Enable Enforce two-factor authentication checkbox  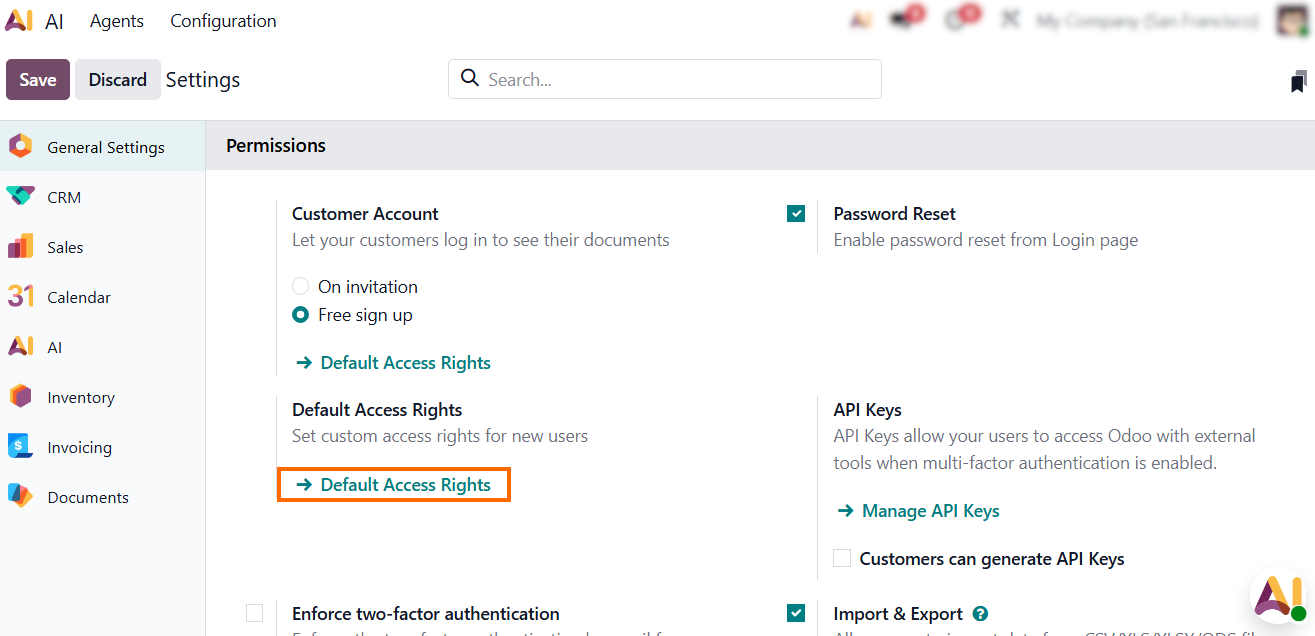point(255,613)
